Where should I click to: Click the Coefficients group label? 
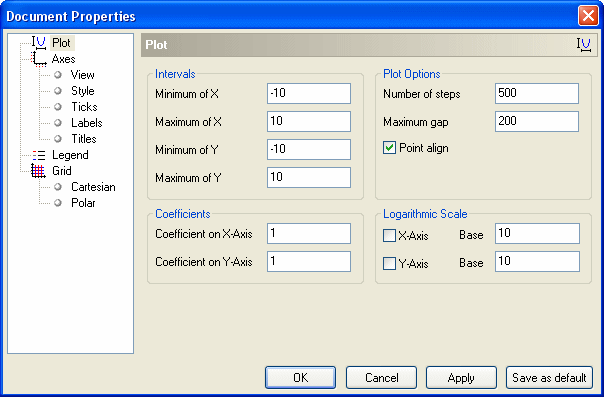tap(183, 214)
